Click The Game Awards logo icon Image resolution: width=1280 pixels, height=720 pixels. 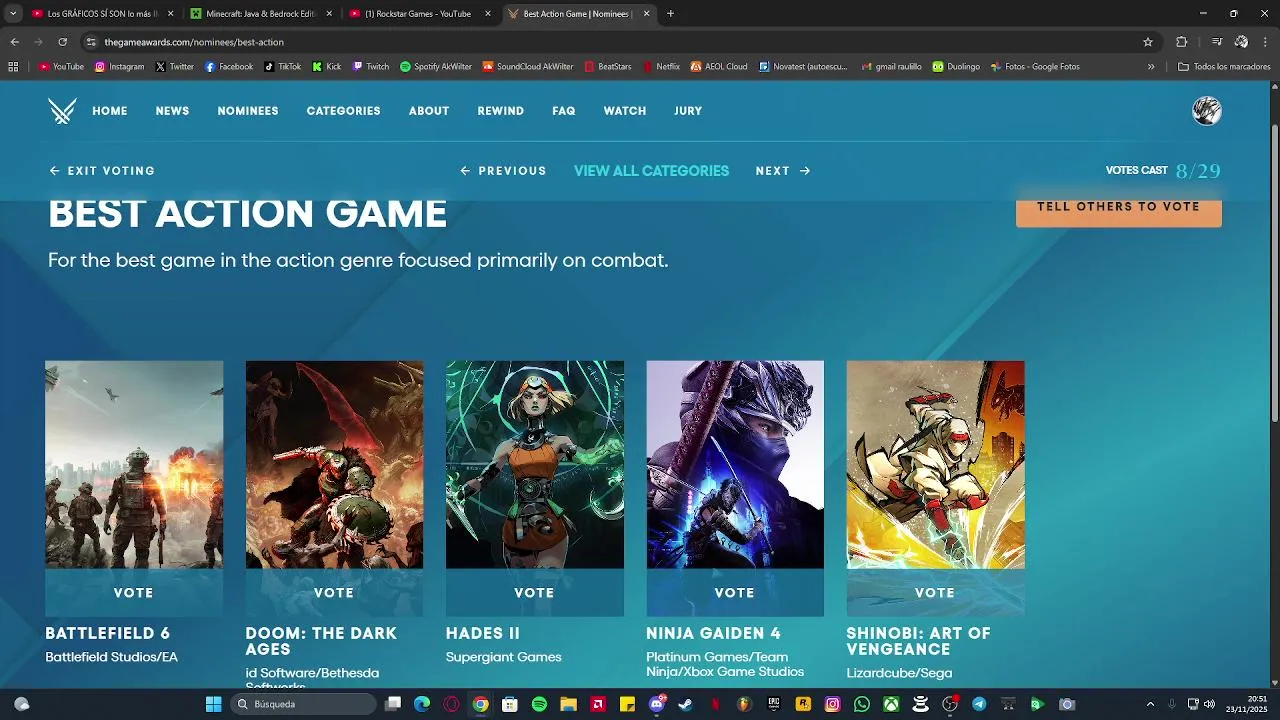[x=62, y=111]
